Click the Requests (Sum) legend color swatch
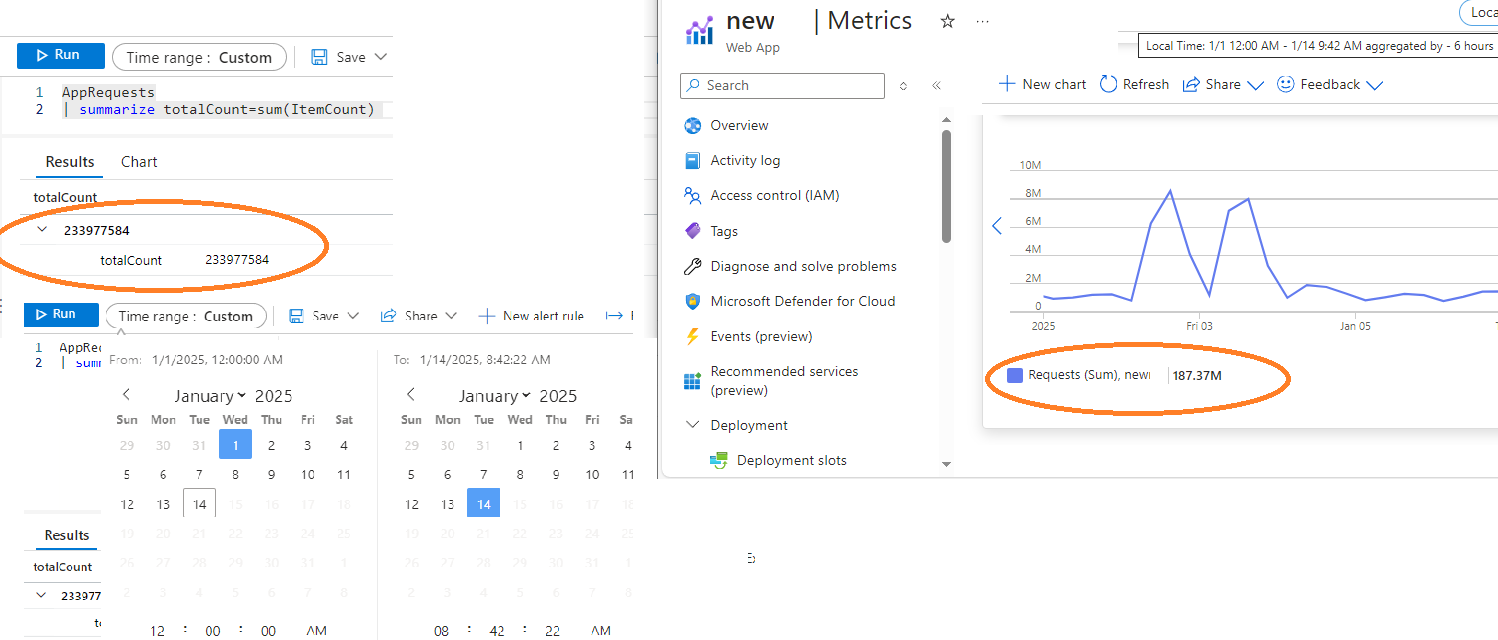 pyautogui.click(x=1015, y=375)
